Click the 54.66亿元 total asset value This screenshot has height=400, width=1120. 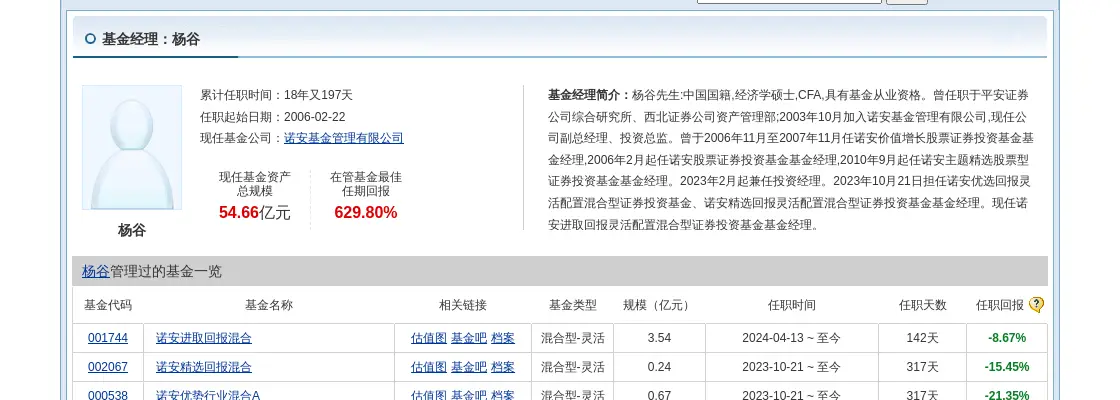tap(255, 212)
